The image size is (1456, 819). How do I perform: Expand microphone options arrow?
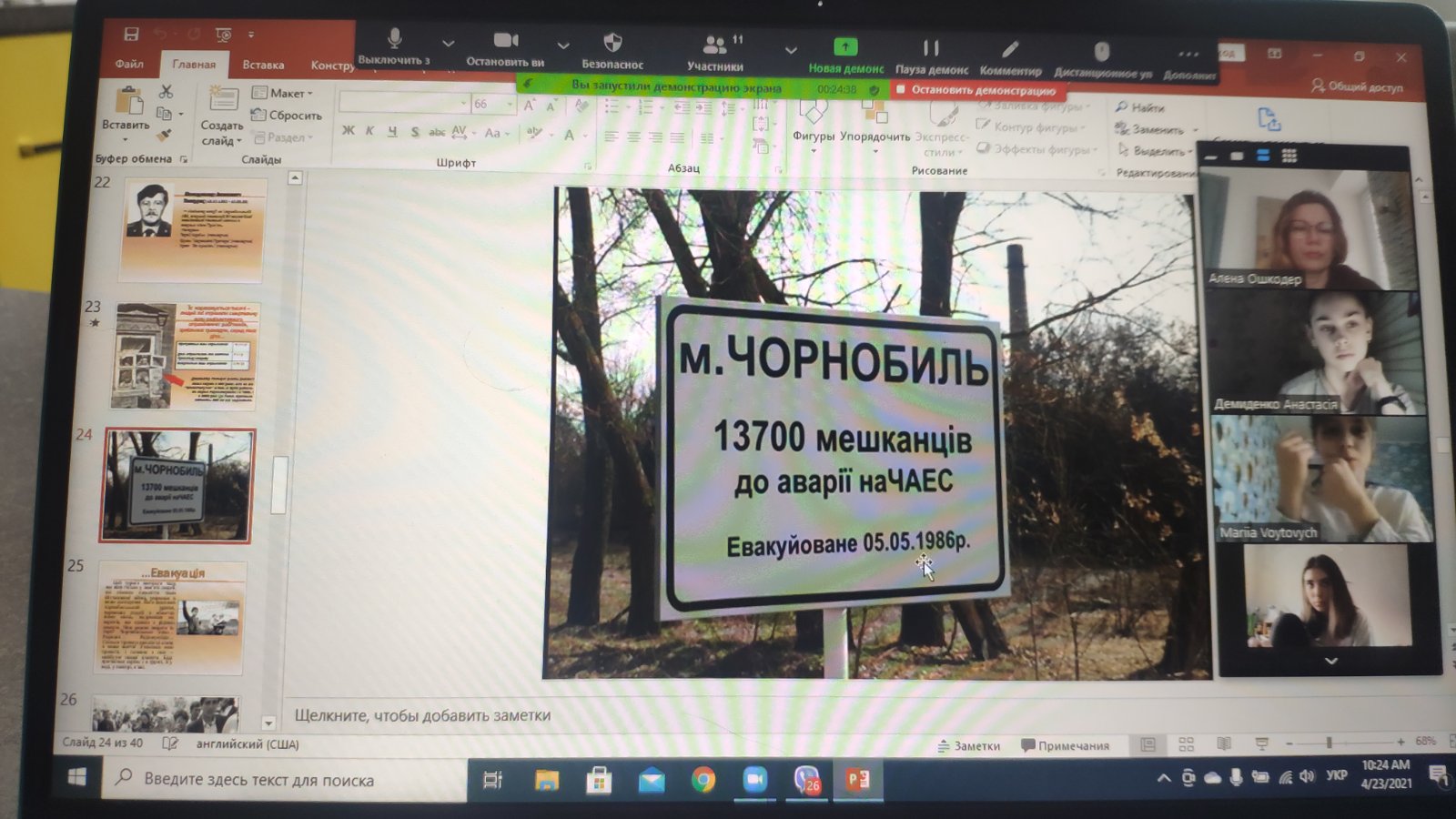[448, 43]
